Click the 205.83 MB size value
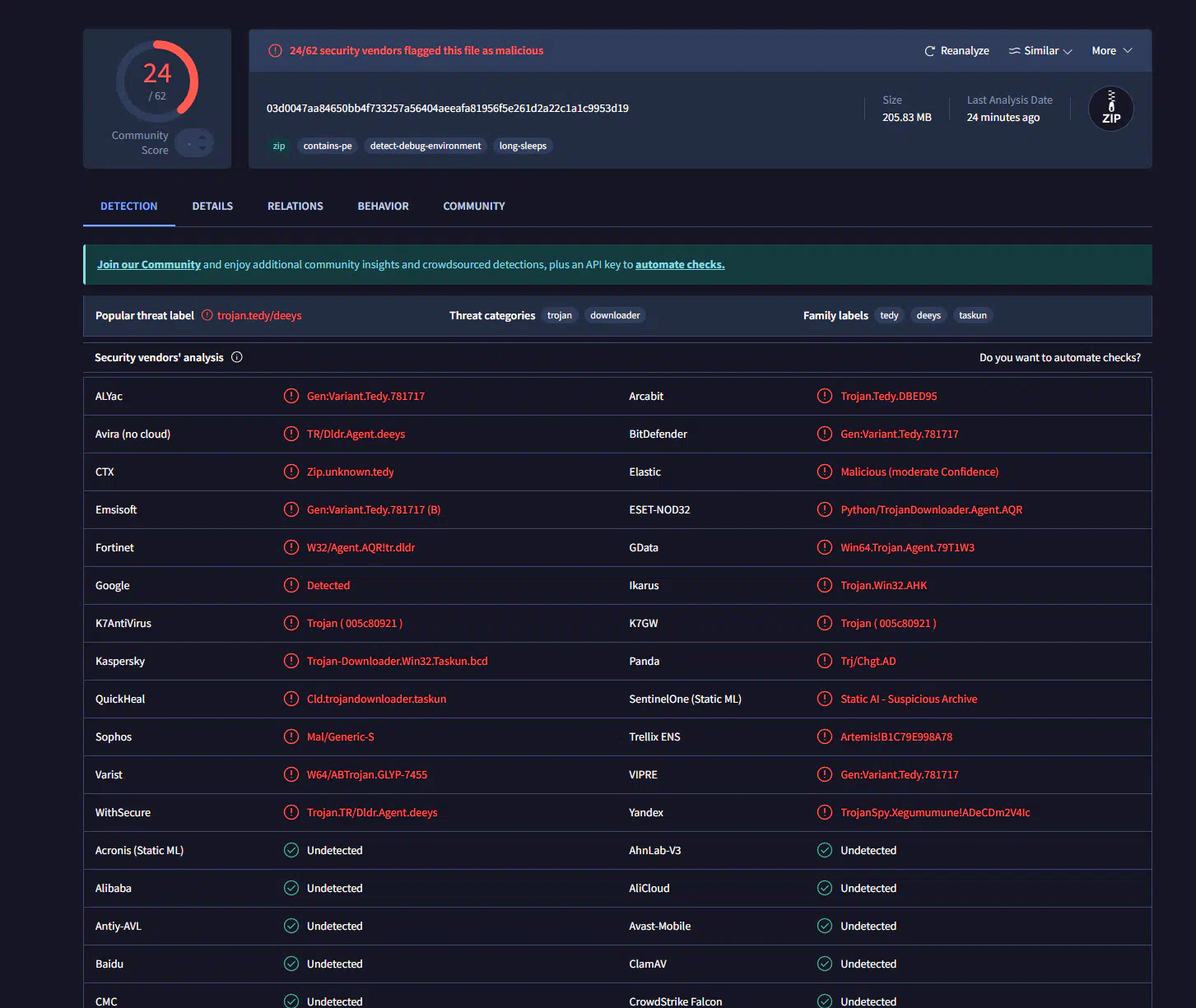The width and height of the screenshot is (1196, 1008). 907,118
